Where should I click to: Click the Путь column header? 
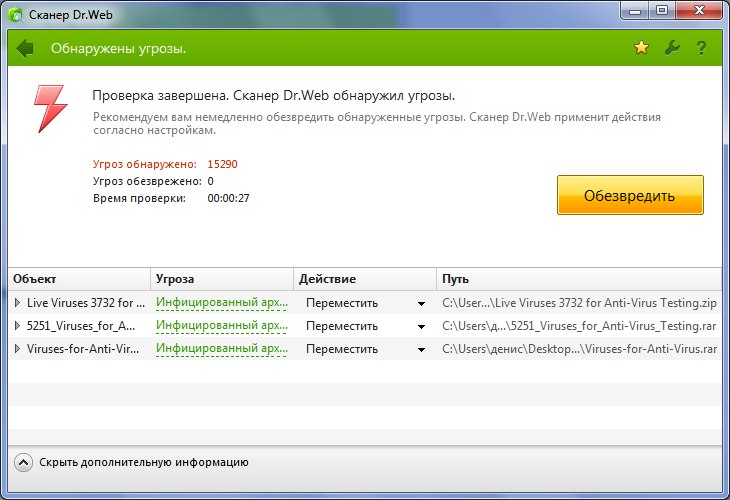pyautogui.click(x=578, y=279)
